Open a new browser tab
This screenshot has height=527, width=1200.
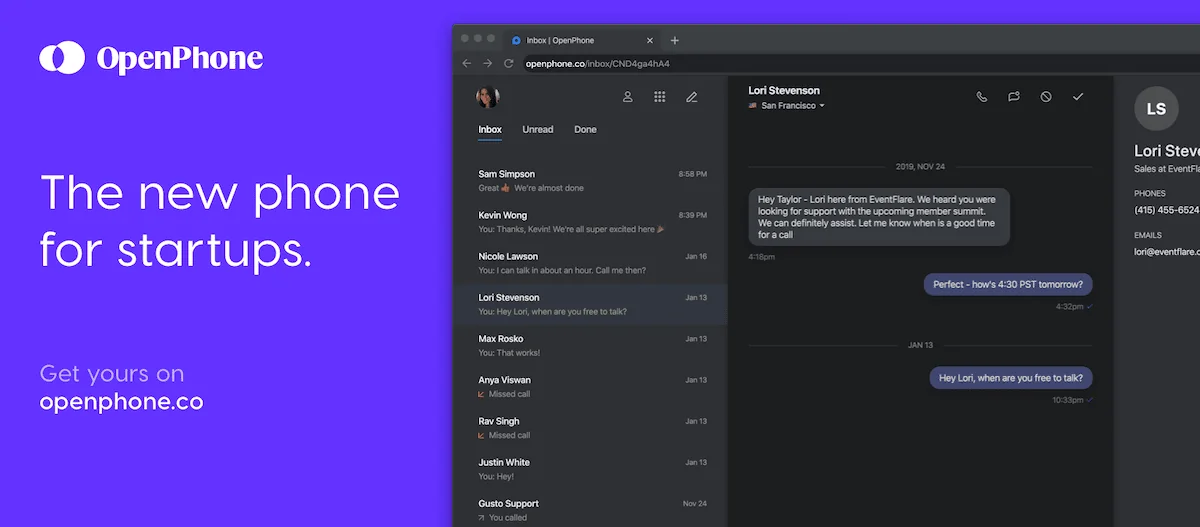pos(675,40)
